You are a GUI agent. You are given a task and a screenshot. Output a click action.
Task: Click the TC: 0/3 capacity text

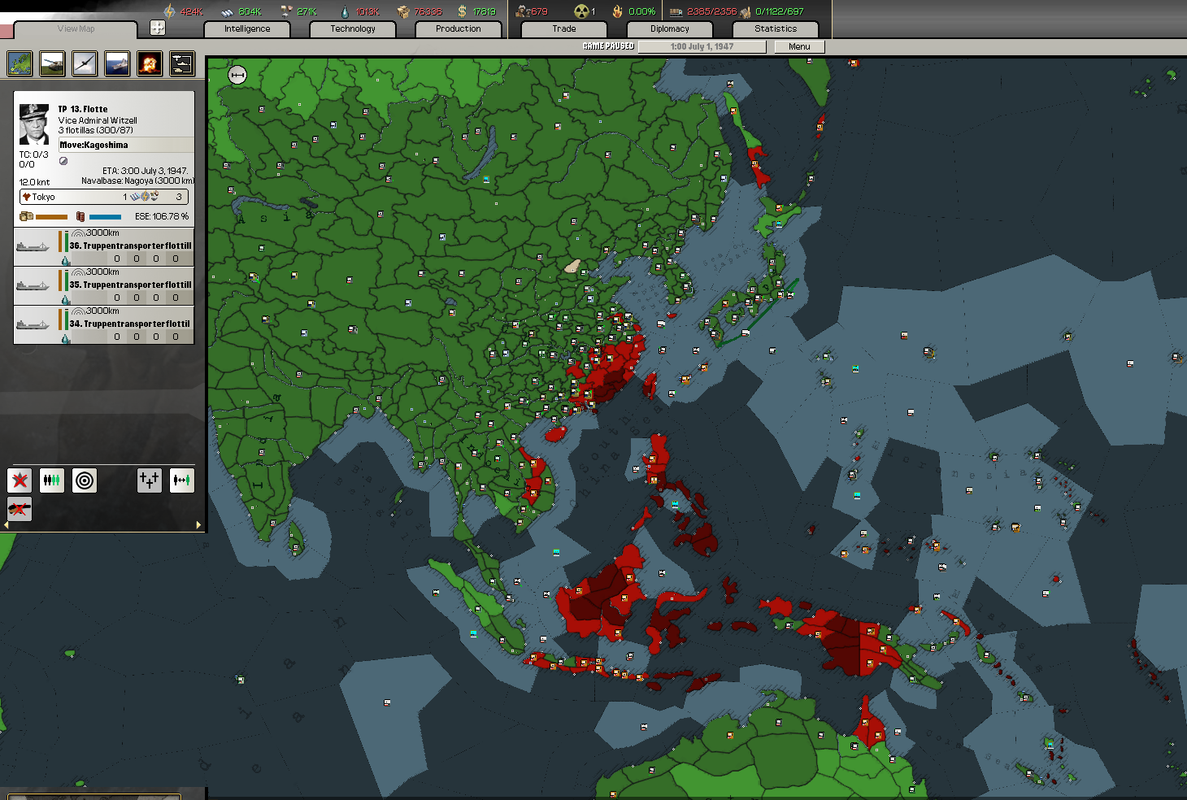(33, 154)
